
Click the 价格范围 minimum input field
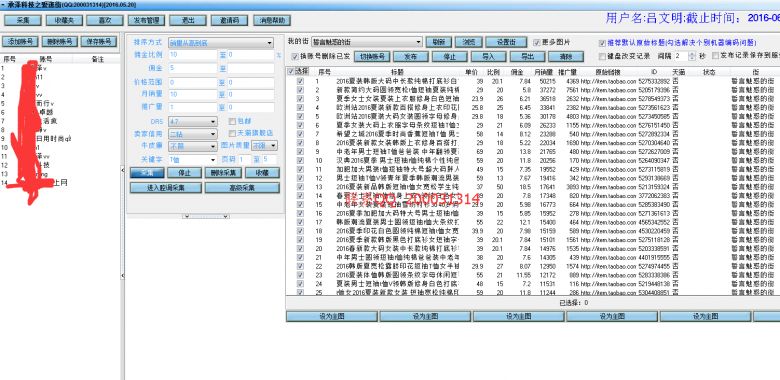tap(193, 83)
